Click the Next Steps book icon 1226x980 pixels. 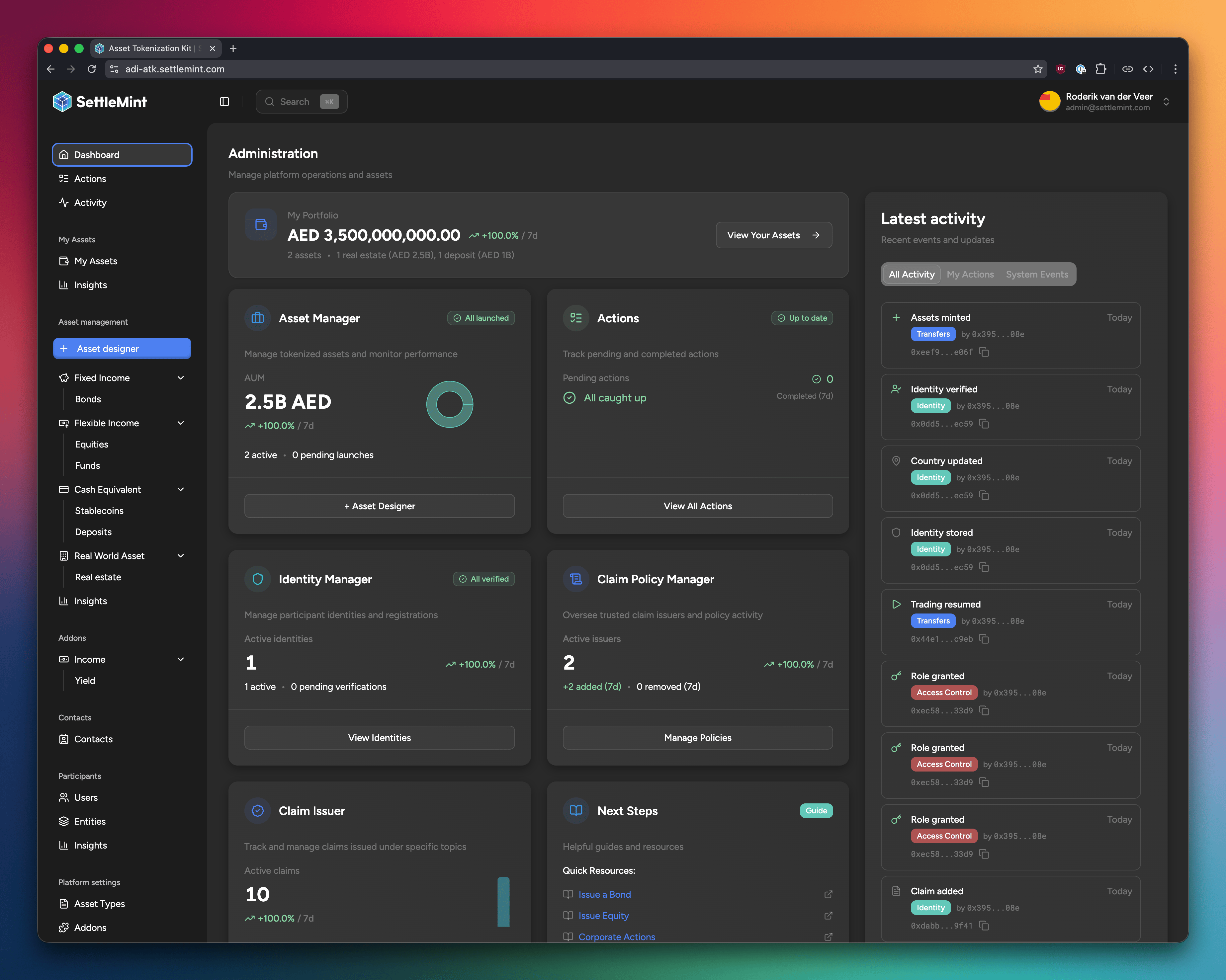coord(575,811)
